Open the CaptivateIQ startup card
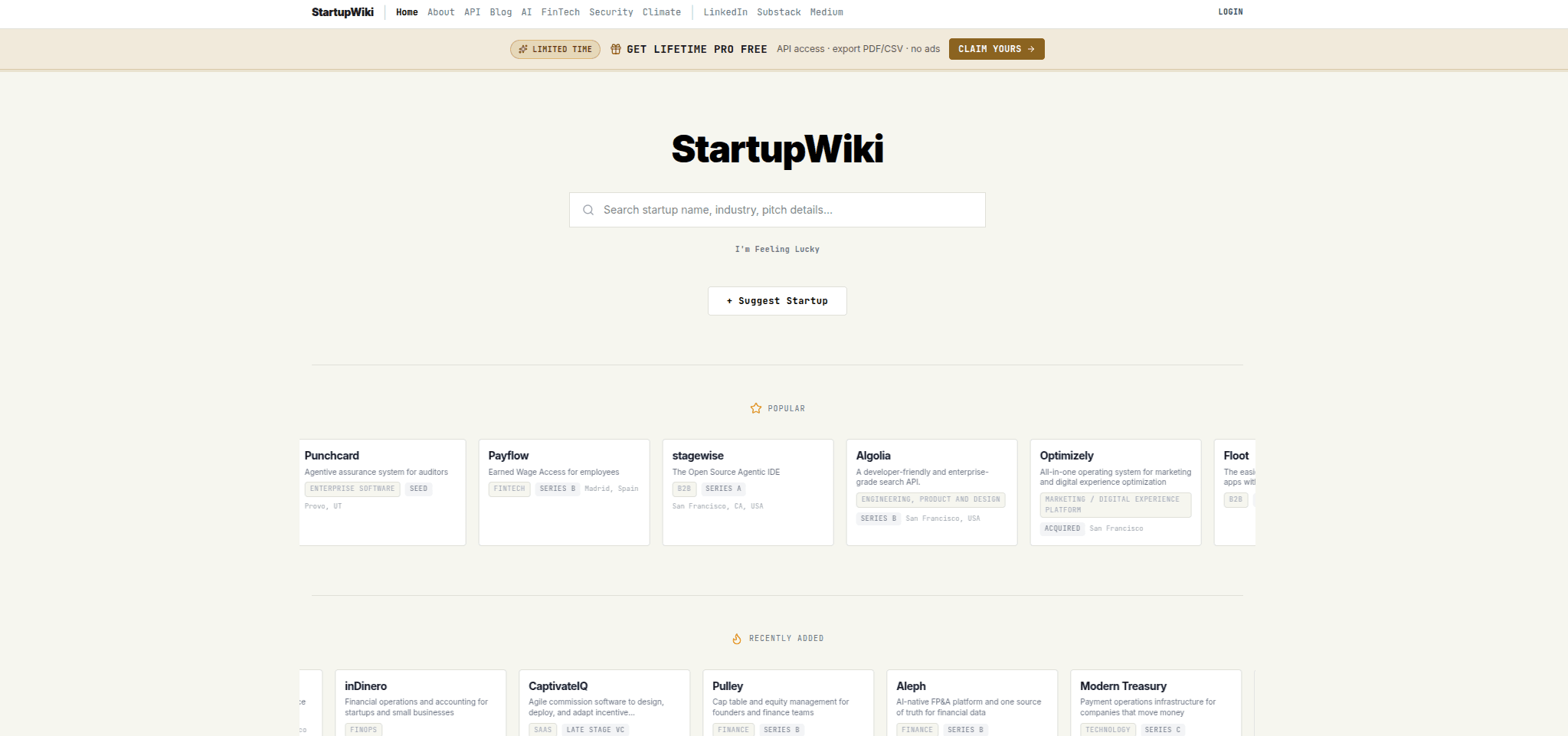1568x736 pixels. [x=604, y=703]
